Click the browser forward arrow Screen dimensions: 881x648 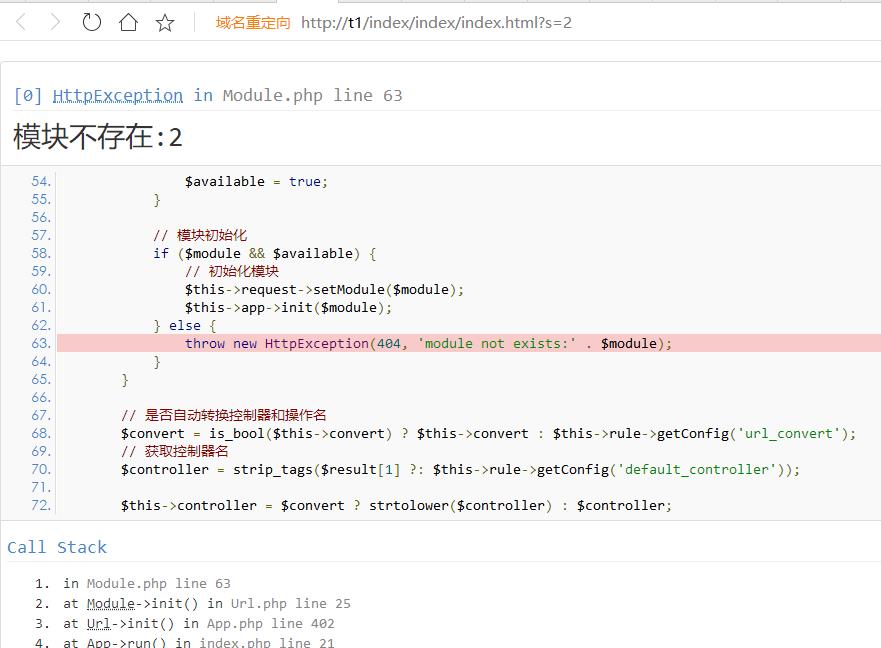56,22
